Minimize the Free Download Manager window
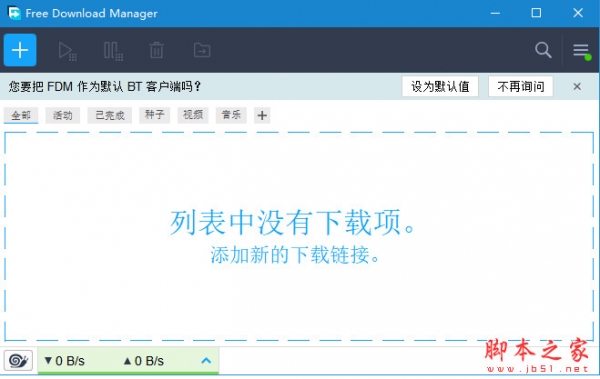 click(495, 13)
